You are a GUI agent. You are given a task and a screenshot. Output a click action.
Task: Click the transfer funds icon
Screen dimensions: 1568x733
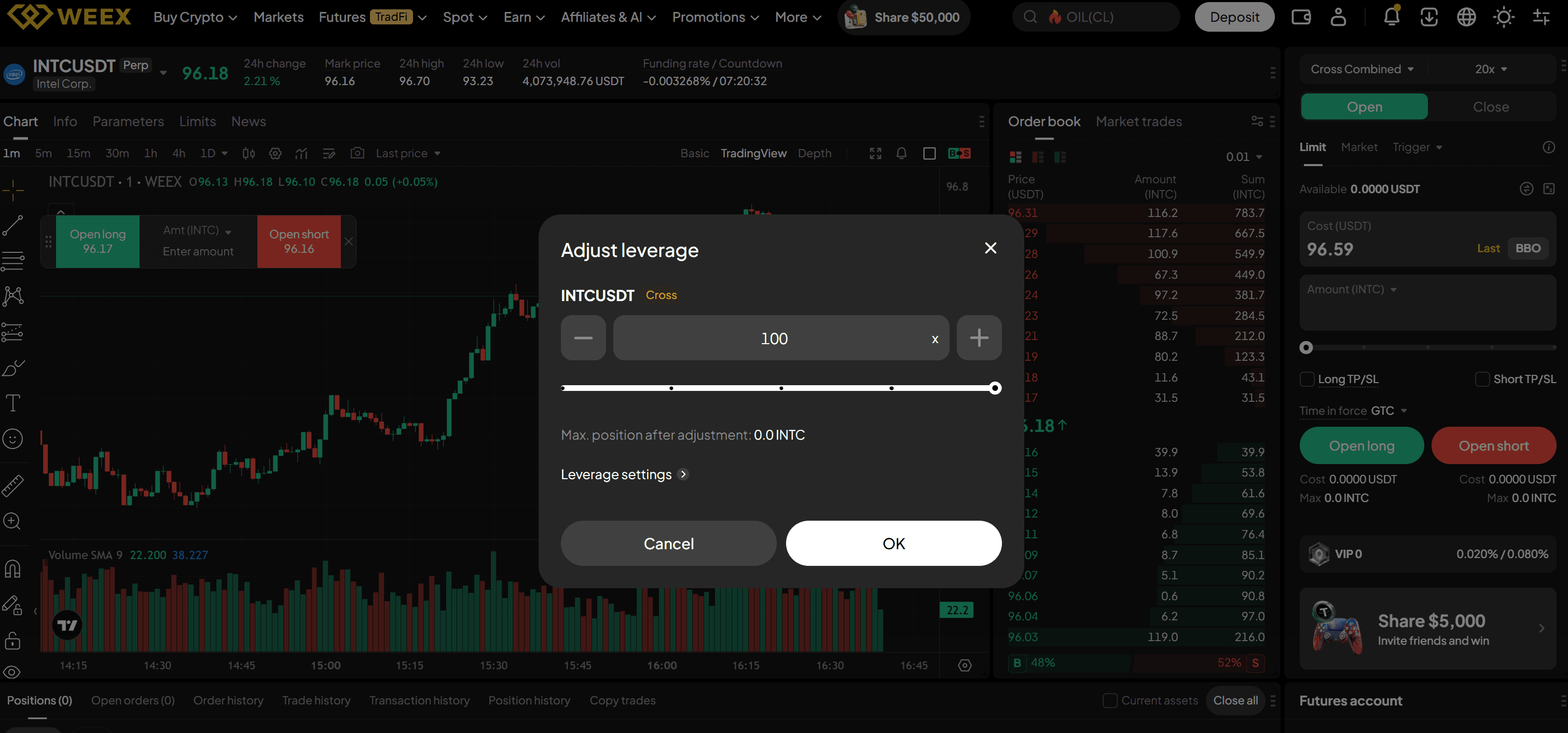pos(1526,189)
